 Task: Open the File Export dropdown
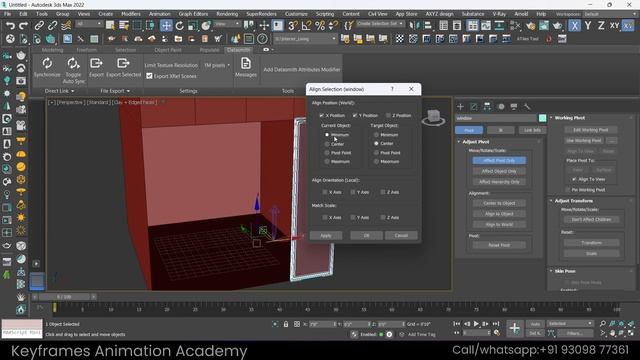click(115, 91)
